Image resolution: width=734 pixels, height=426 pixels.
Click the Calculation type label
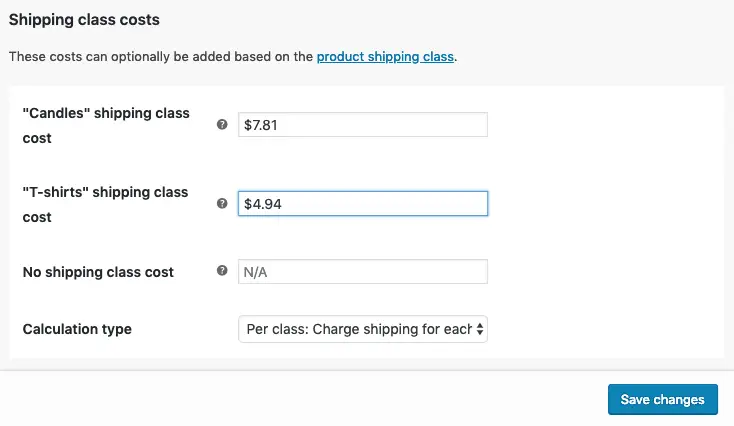[x=77, y=329]
